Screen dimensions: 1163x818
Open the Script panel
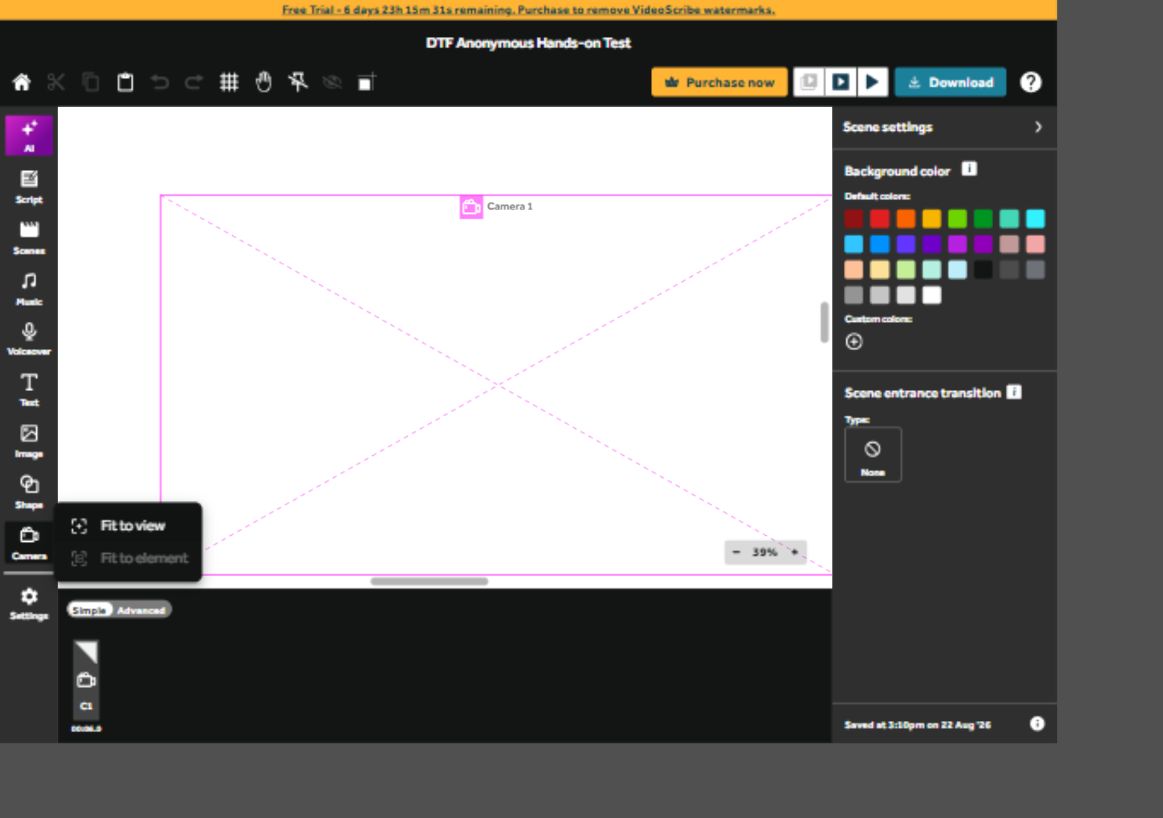click(29, 187)
